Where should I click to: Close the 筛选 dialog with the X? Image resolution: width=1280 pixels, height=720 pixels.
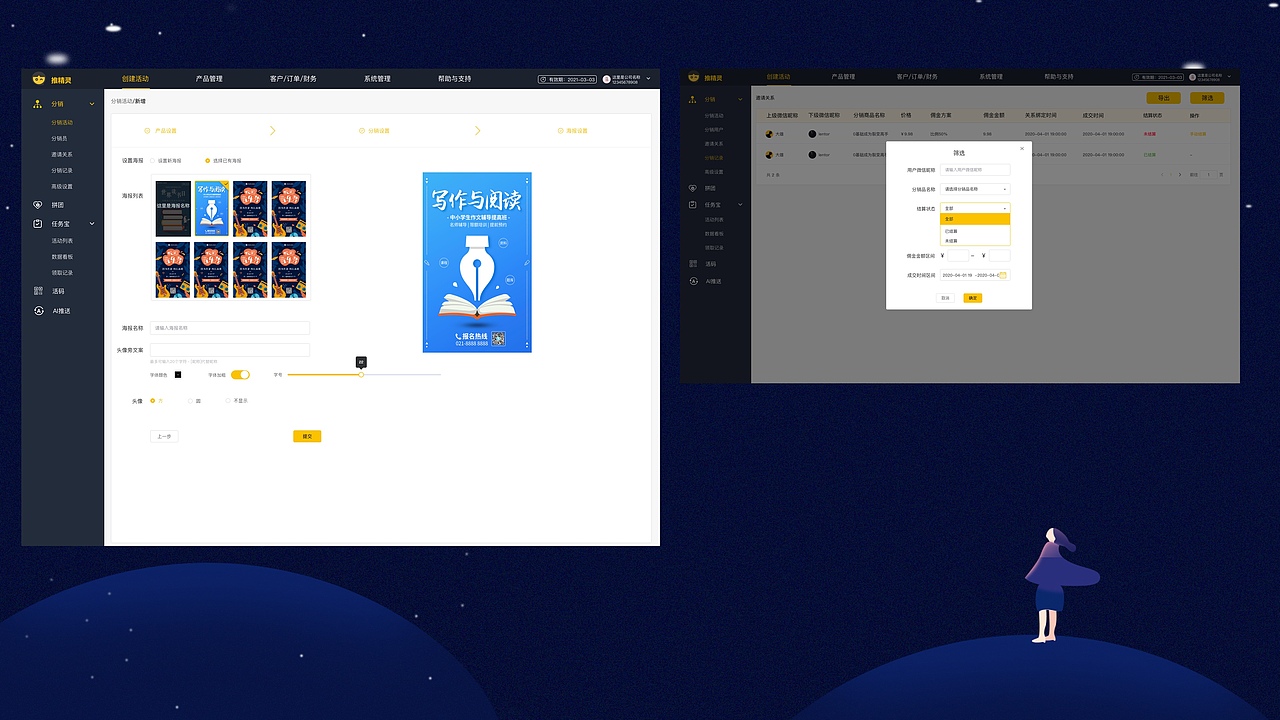(1021, 148)
